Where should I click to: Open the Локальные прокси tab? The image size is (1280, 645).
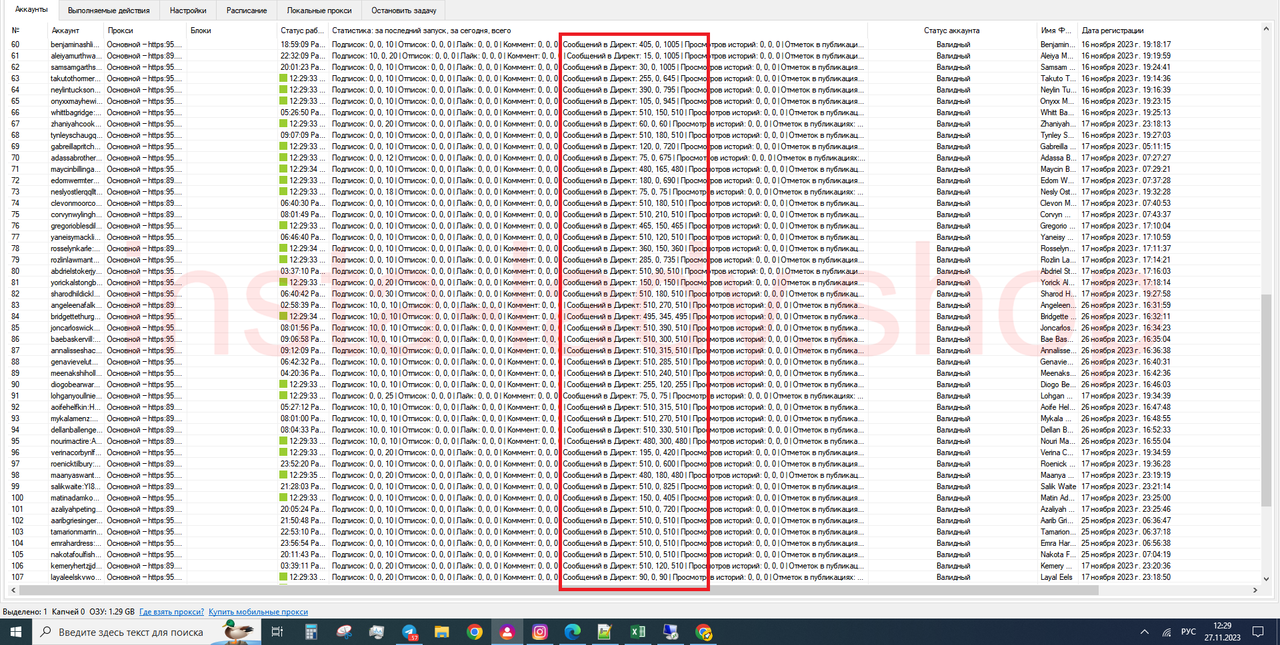tap(320, 11)
